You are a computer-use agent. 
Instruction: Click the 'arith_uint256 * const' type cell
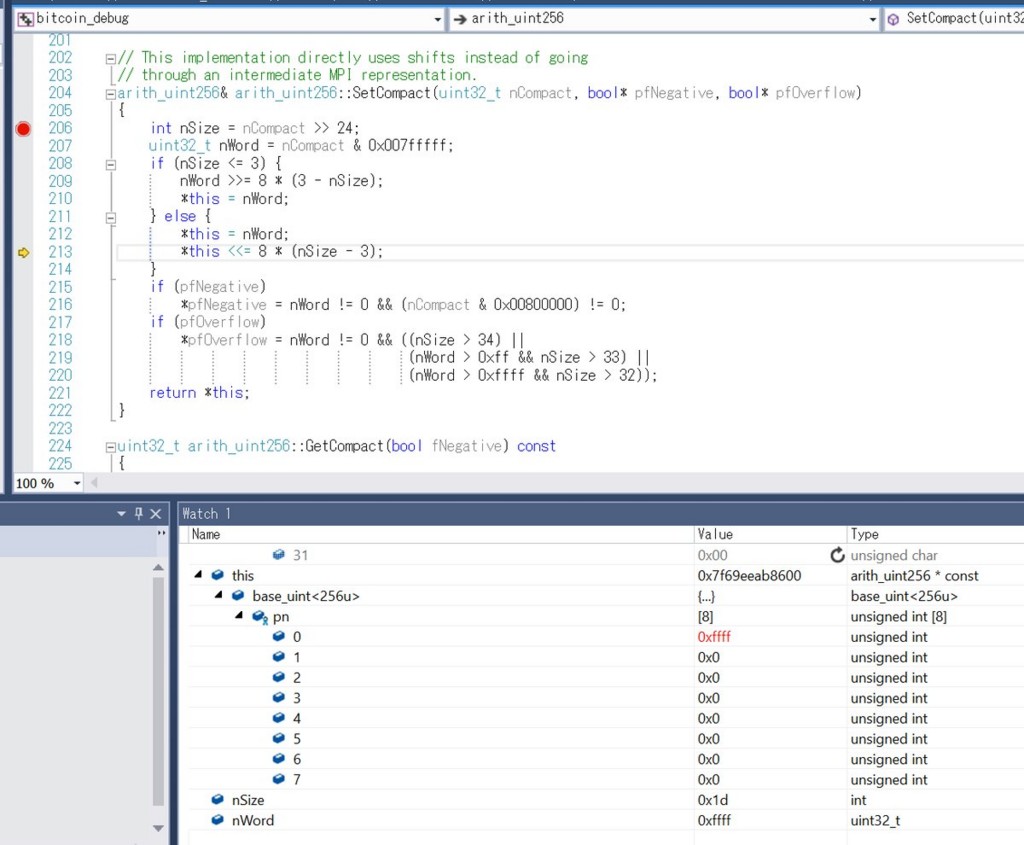click(914, 575)
